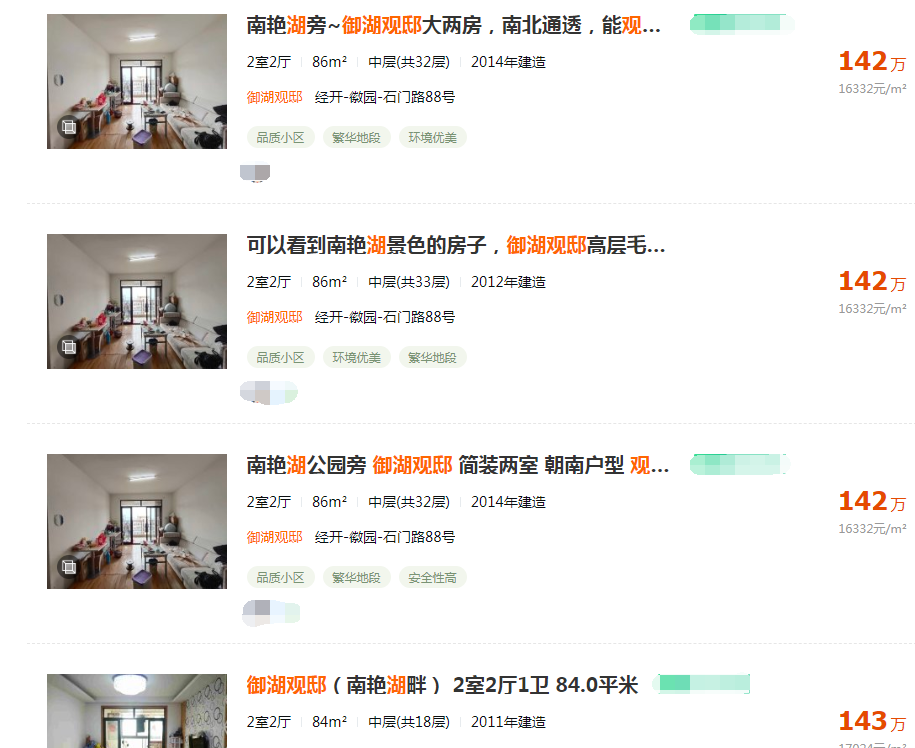Open listing 御湖观邸（南艳湖畔）2室2厅1卫 84.0平米
Screen dimensions: 915x748
[442, 686]
